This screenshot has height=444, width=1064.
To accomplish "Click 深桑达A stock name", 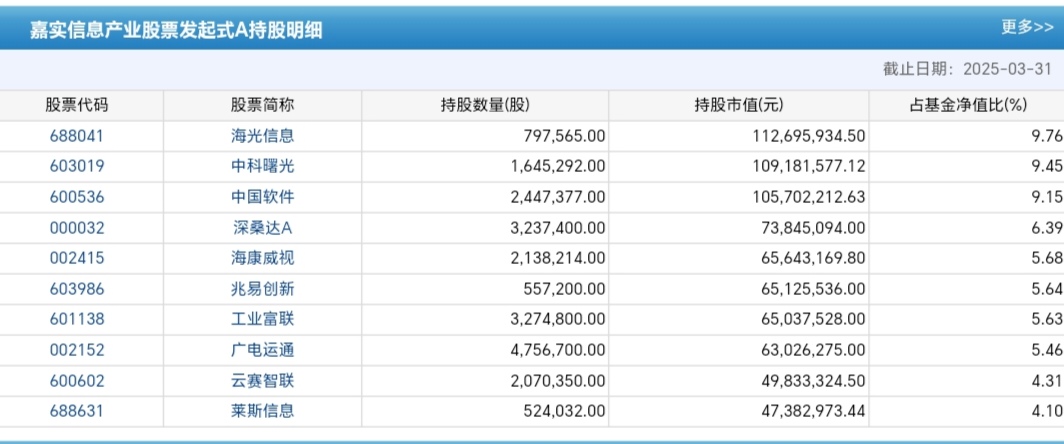I will click(262, 228).
